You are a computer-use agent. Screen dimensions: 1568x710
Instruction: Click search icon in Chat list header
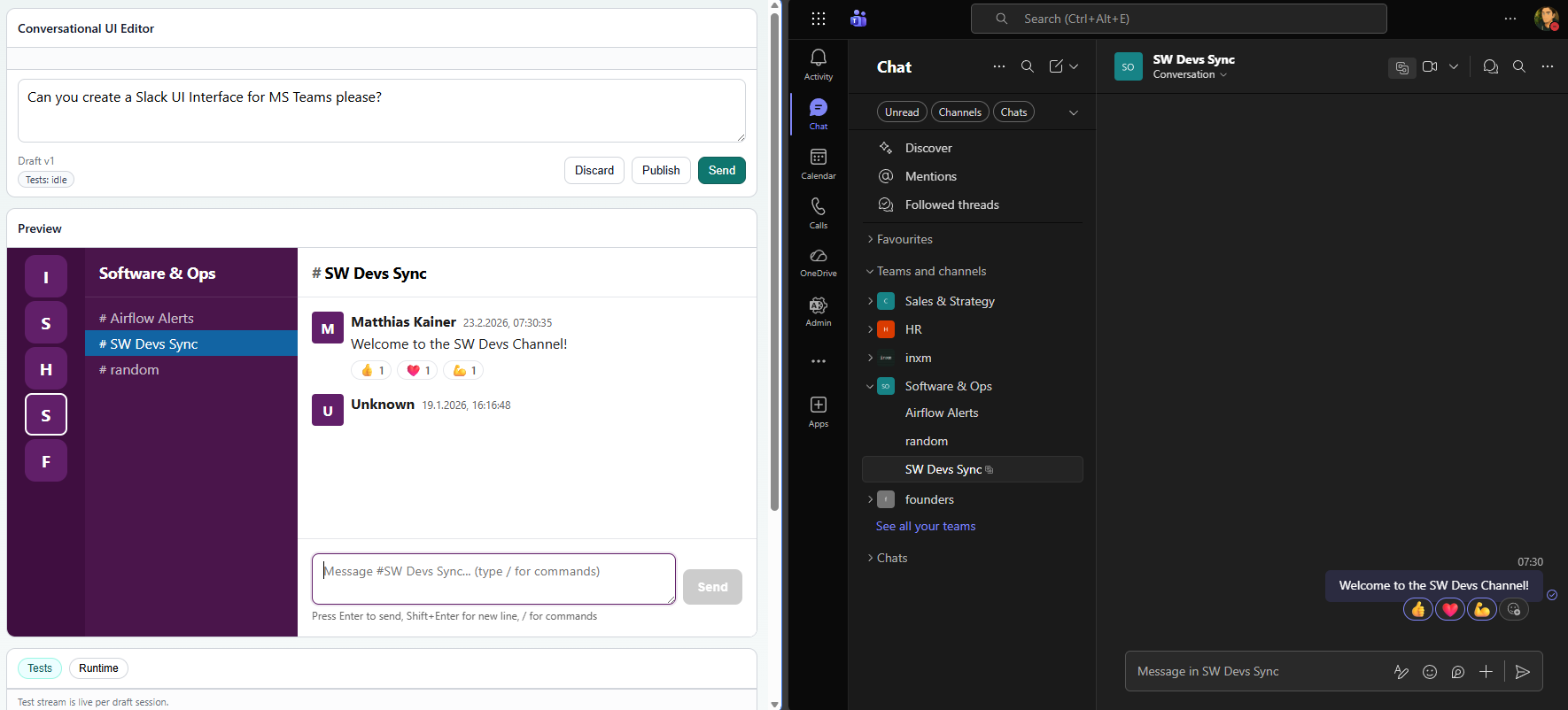1027,66
